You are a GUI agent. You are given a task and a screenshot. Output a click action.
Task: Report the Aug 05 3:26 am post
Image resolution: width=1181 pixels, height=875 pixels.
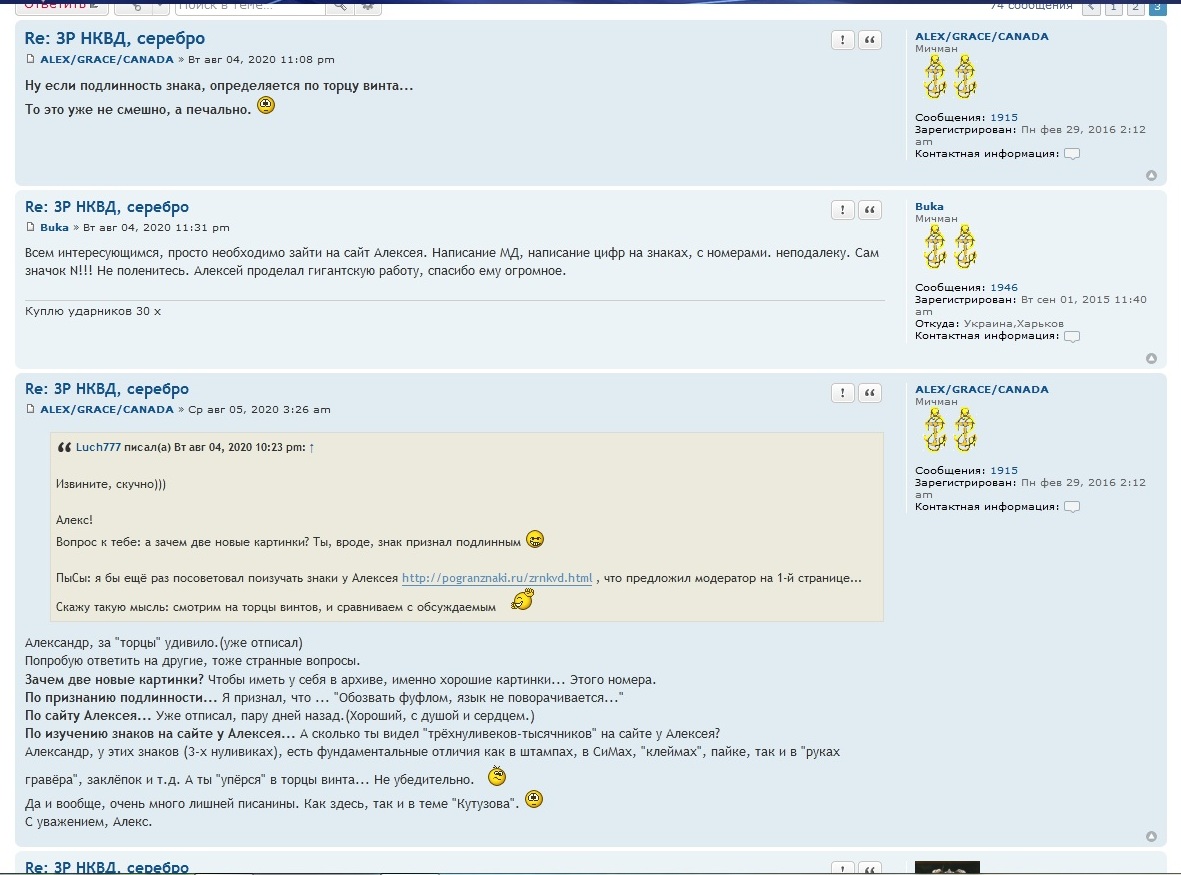[x=842, y=392]
